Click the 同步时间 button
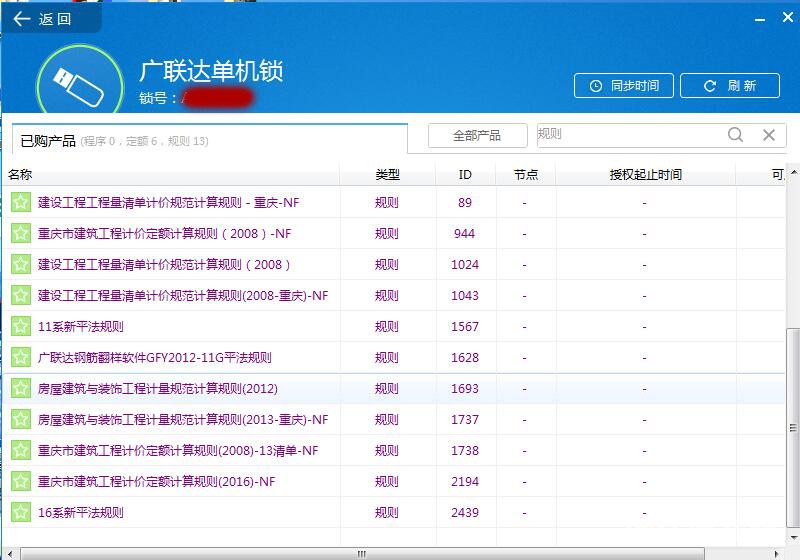 (623, 86)
